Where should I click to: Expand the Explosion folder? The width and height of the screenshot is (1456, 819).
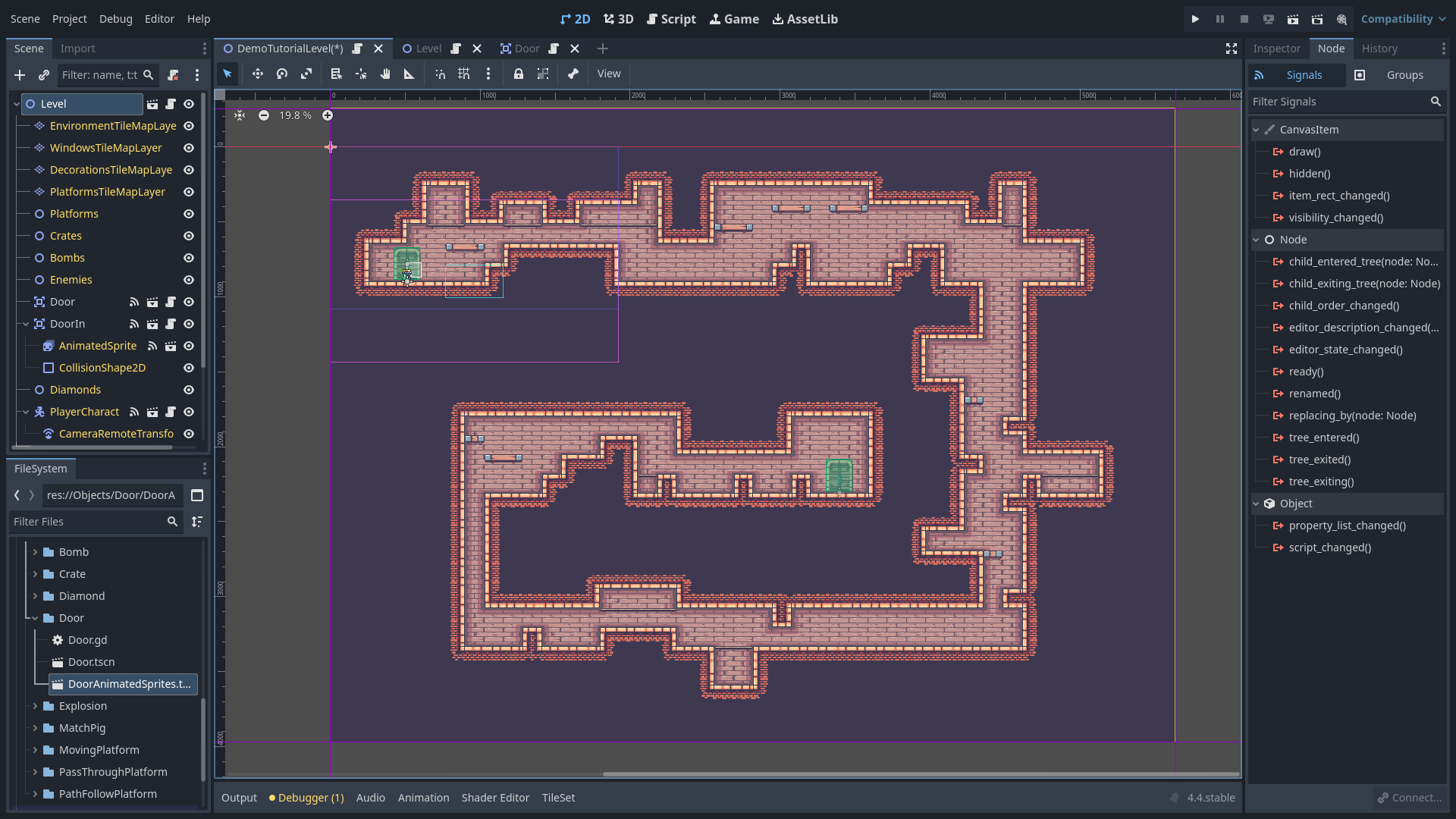(x=35, y=706)
